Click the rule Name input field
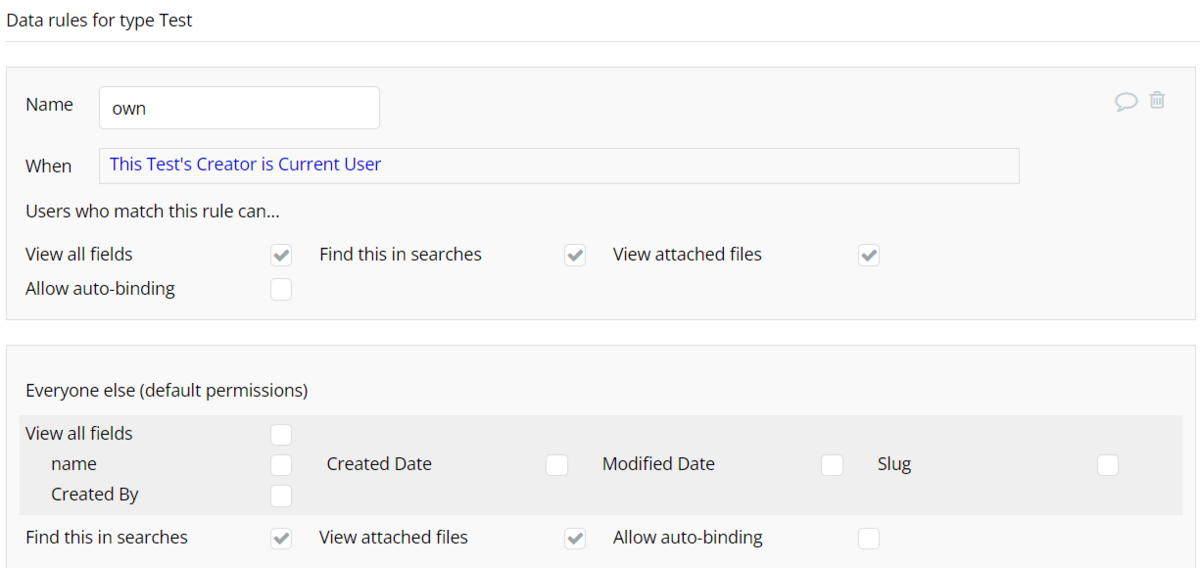1200x568 pixels. coord(239,108)
